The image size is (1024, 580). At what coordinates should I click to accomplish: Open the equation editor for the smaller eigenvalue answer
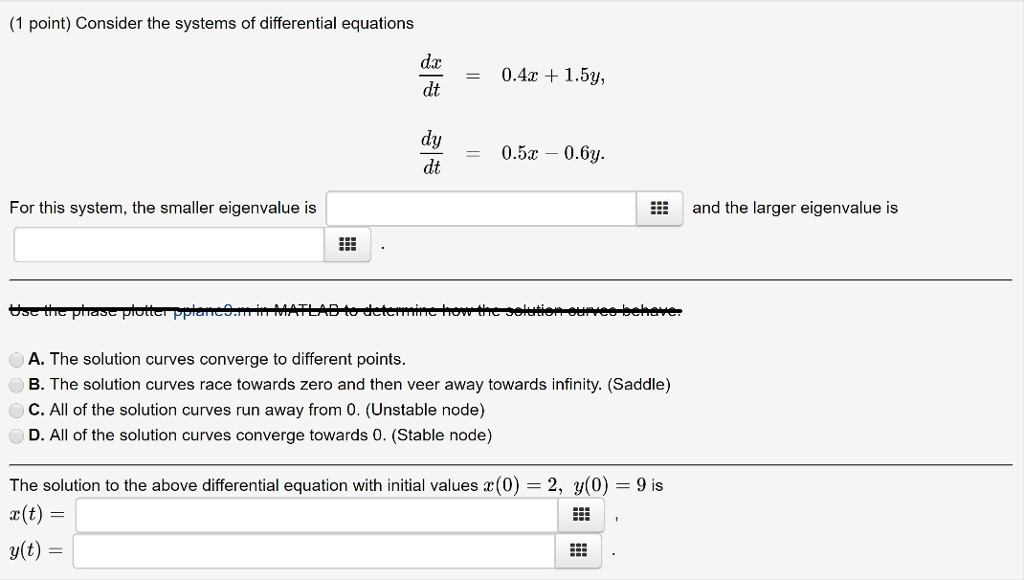pos(659,208)
